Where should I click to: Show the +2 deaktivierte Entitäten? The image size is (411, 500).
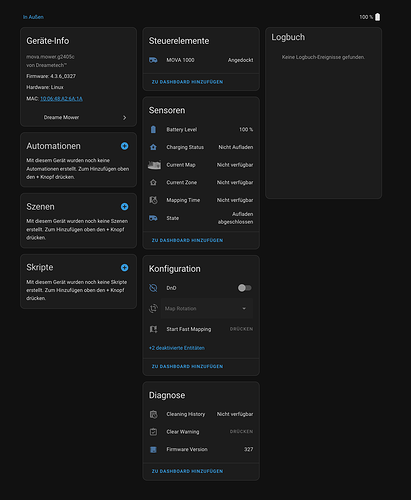(x=177, y=348)
